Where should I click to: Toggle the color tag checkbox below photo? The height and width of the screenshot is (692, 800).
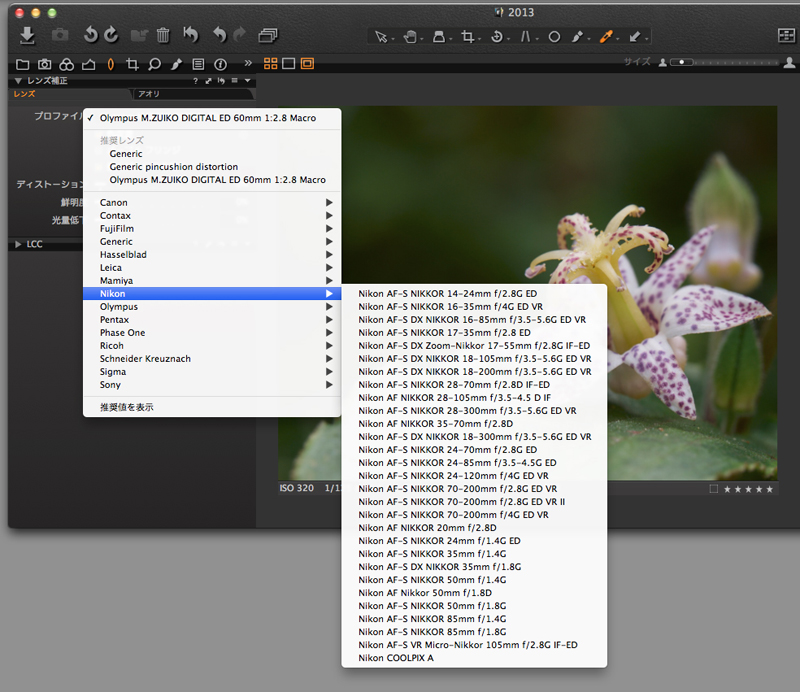713,489
